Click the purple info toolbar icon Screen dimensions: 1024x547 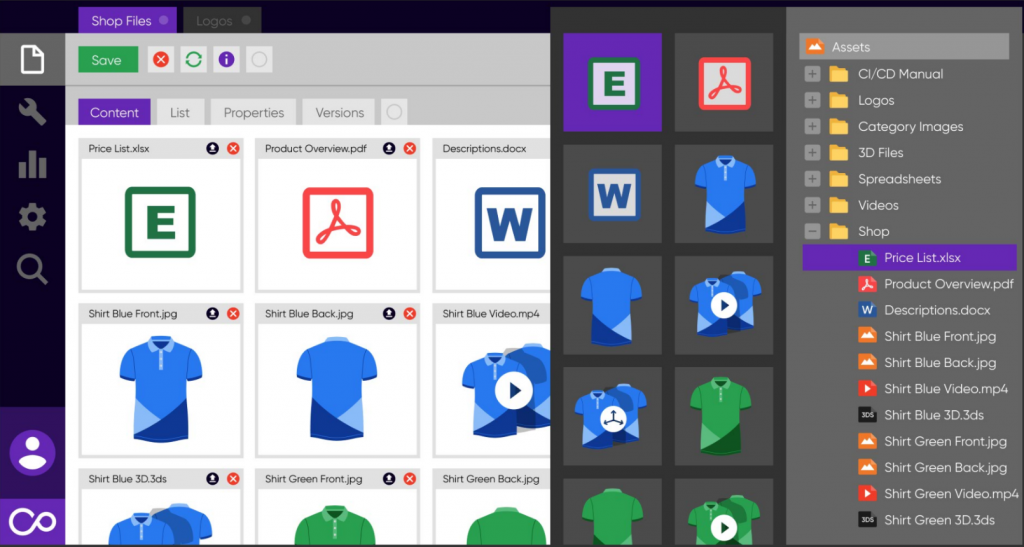226,59
